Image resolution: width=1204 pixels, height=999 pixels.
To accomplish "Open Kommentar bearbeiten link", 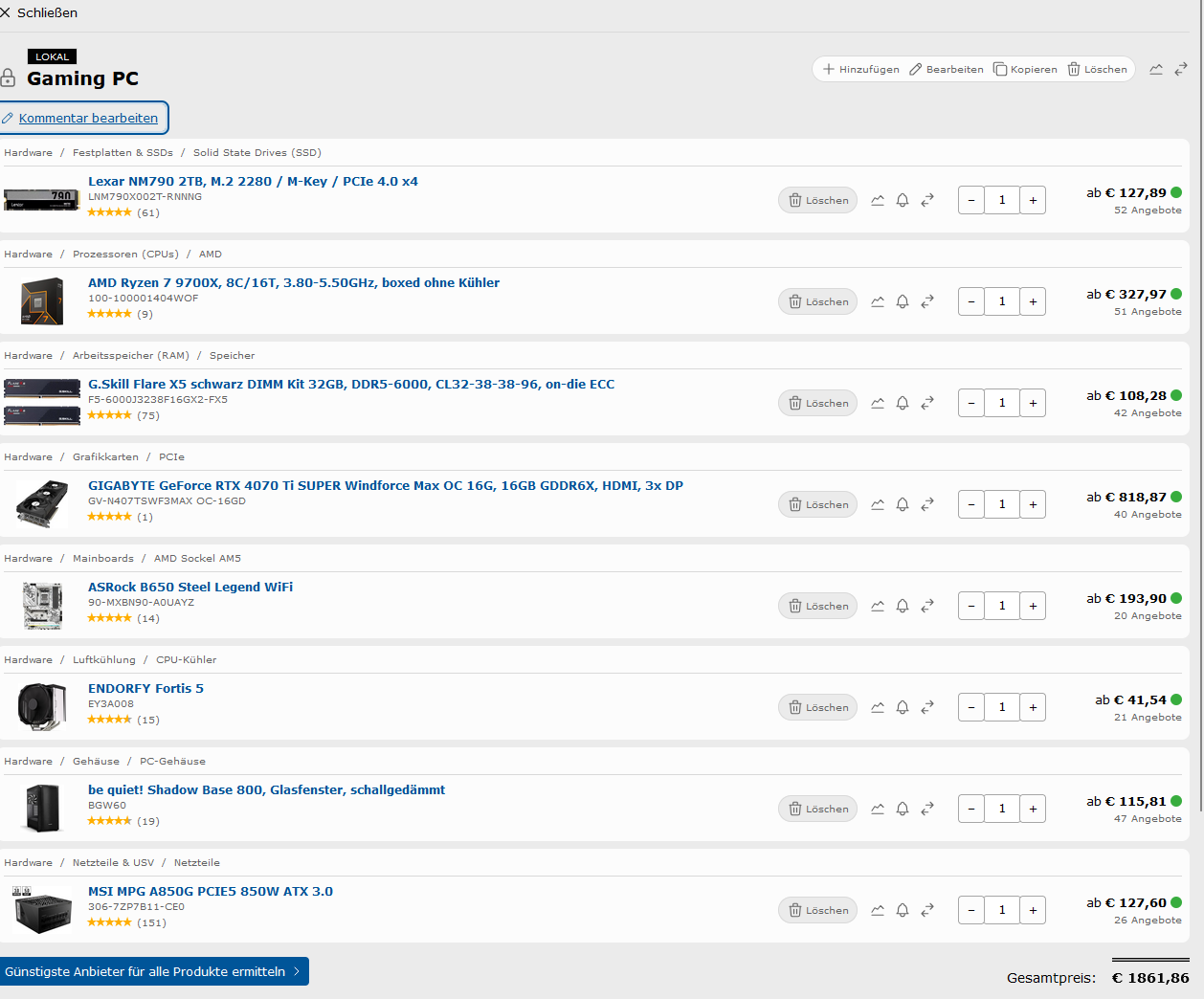I will pyautogui.click(x=88, y=118).
